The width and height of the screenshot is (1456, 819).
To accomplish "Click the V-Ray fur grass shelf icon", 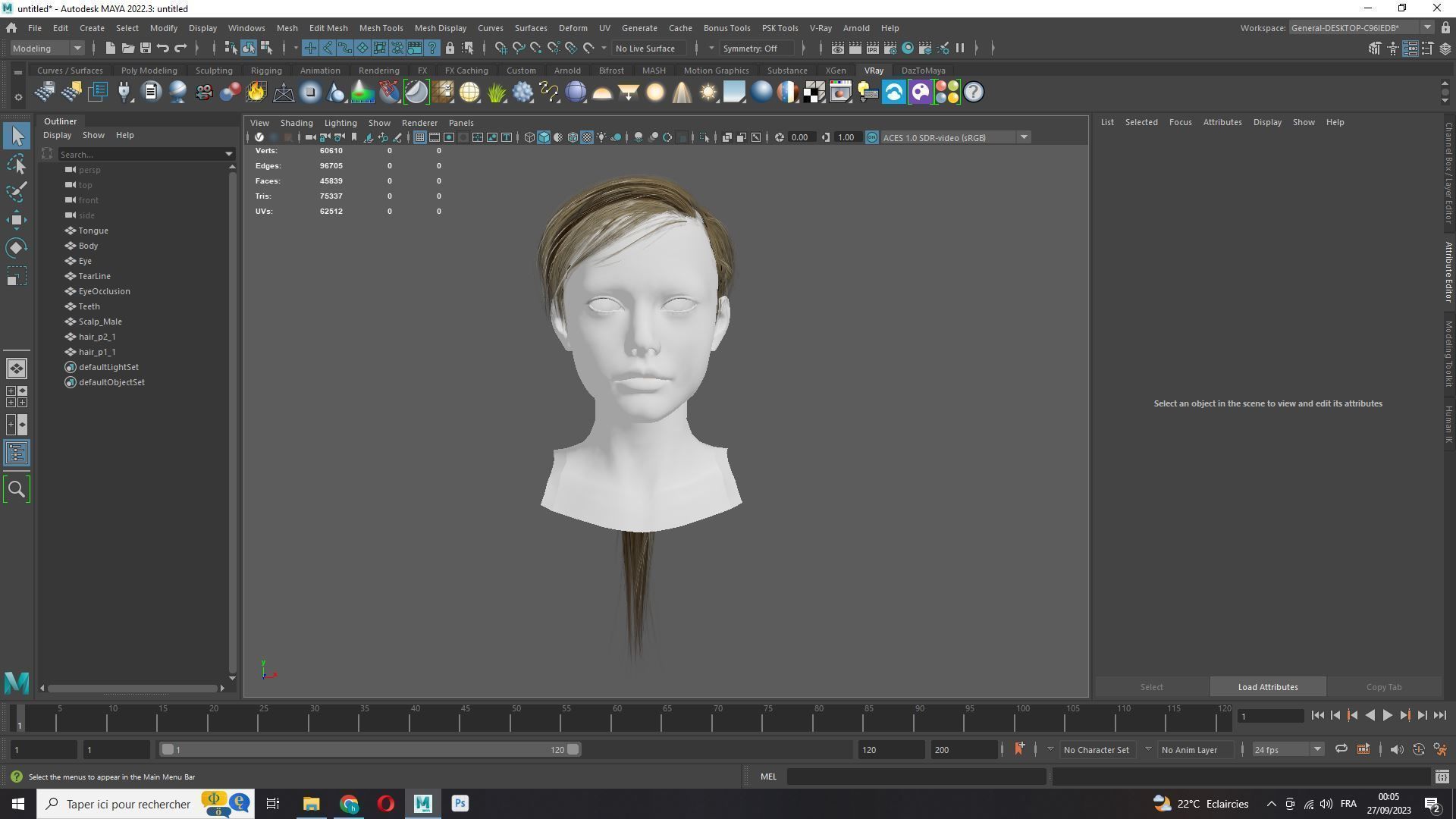I will [496, 93].
